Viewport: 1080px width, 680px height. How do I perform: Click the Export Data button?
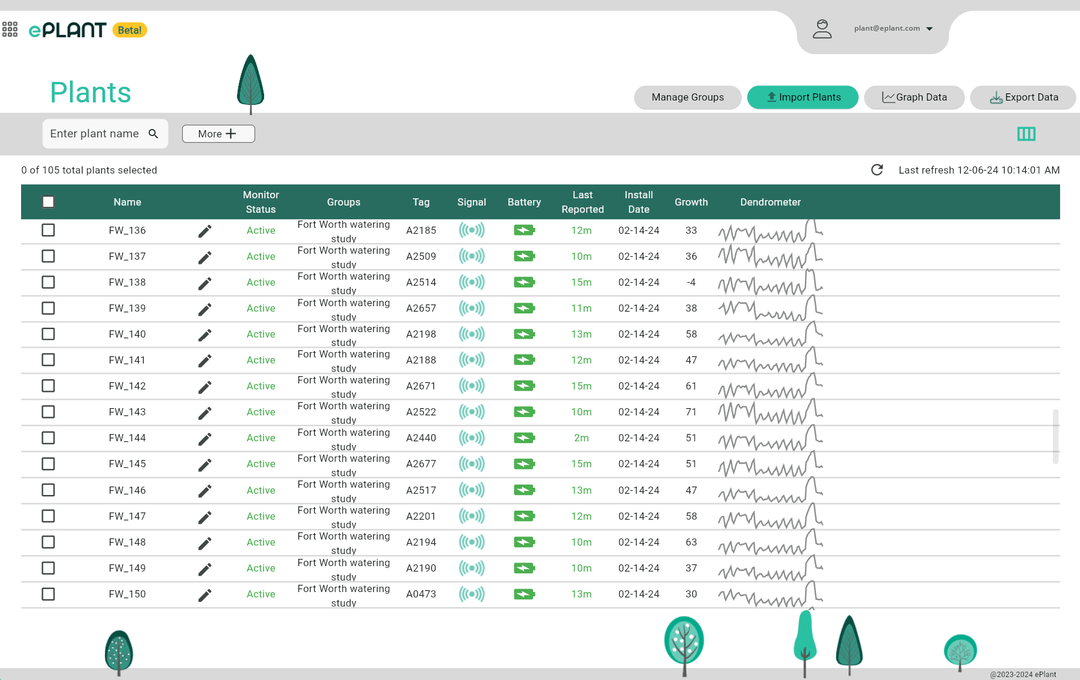1023,97
